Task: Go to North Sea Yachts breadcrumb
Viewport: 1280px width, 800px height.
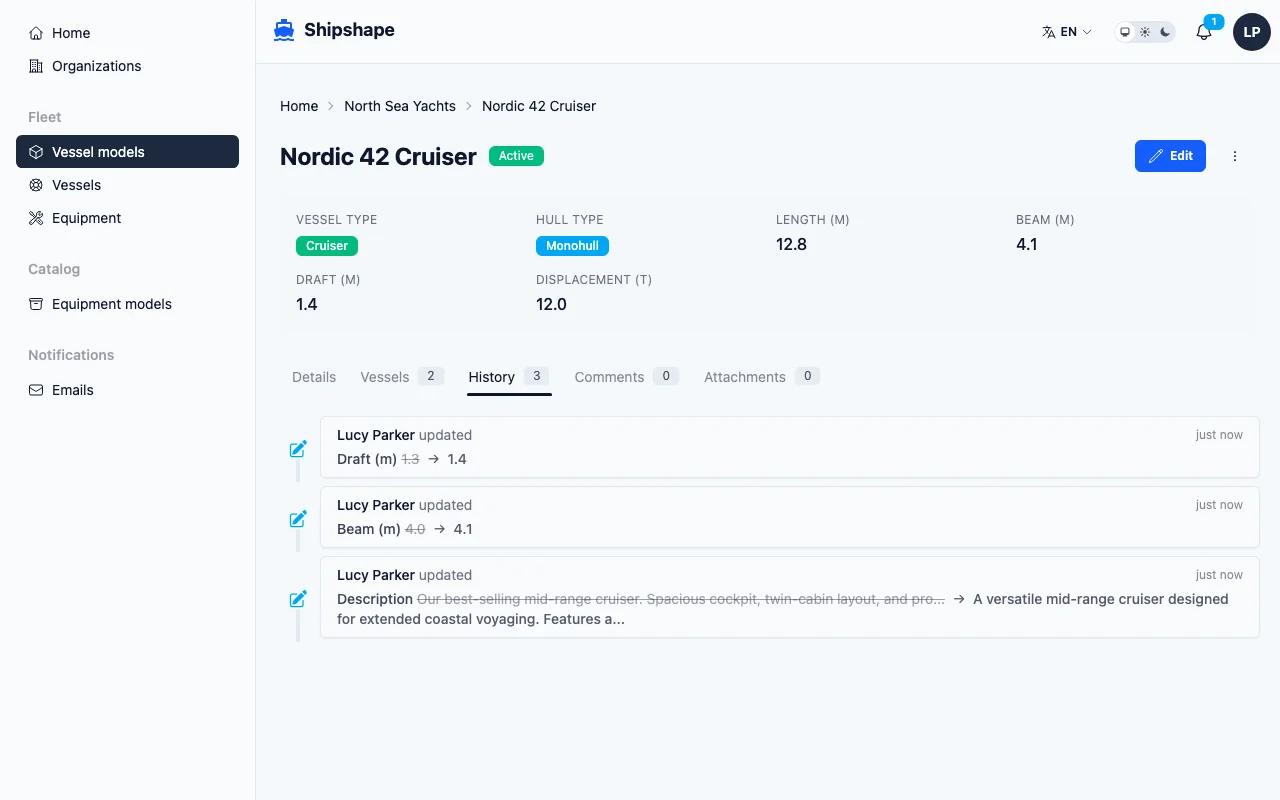Action: tap(400, 106)
